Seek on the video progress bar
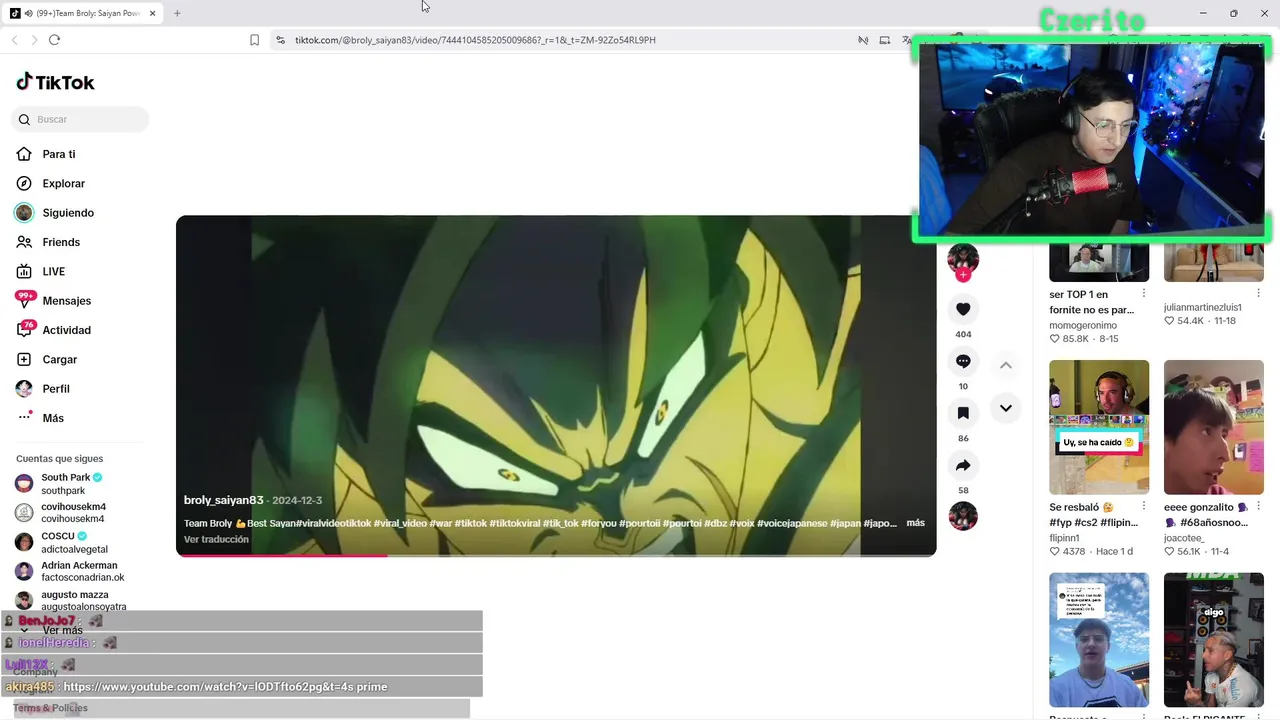The image size is (1280, 720). [556, 555]
